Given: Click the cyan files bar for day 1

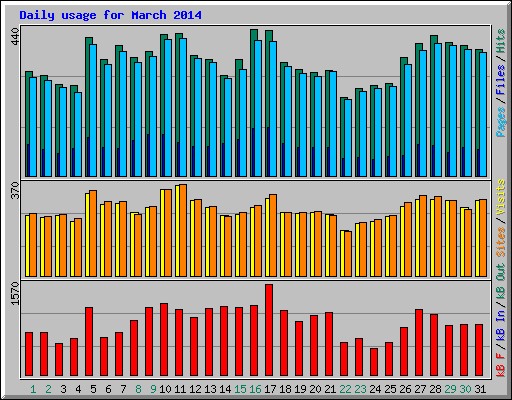Looking at the screenshot, I should [x=33, y=127].
